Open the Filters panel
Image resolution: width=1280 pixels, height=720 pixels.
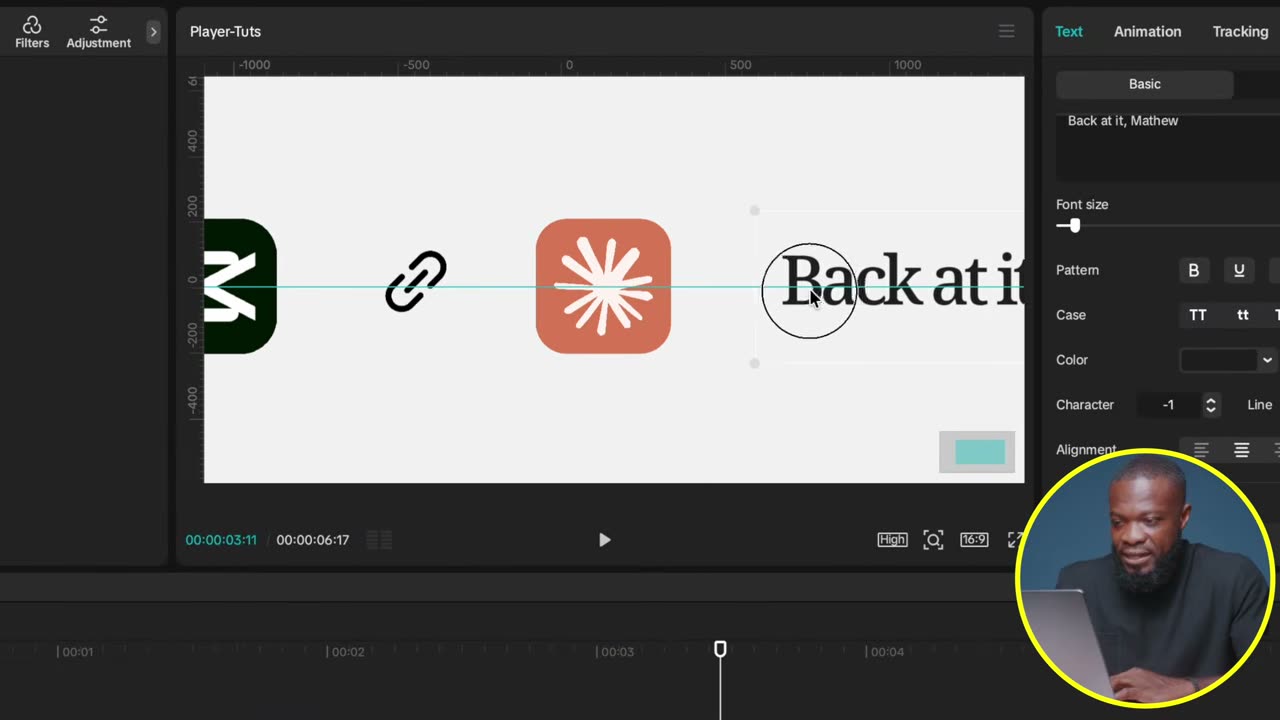32,32
